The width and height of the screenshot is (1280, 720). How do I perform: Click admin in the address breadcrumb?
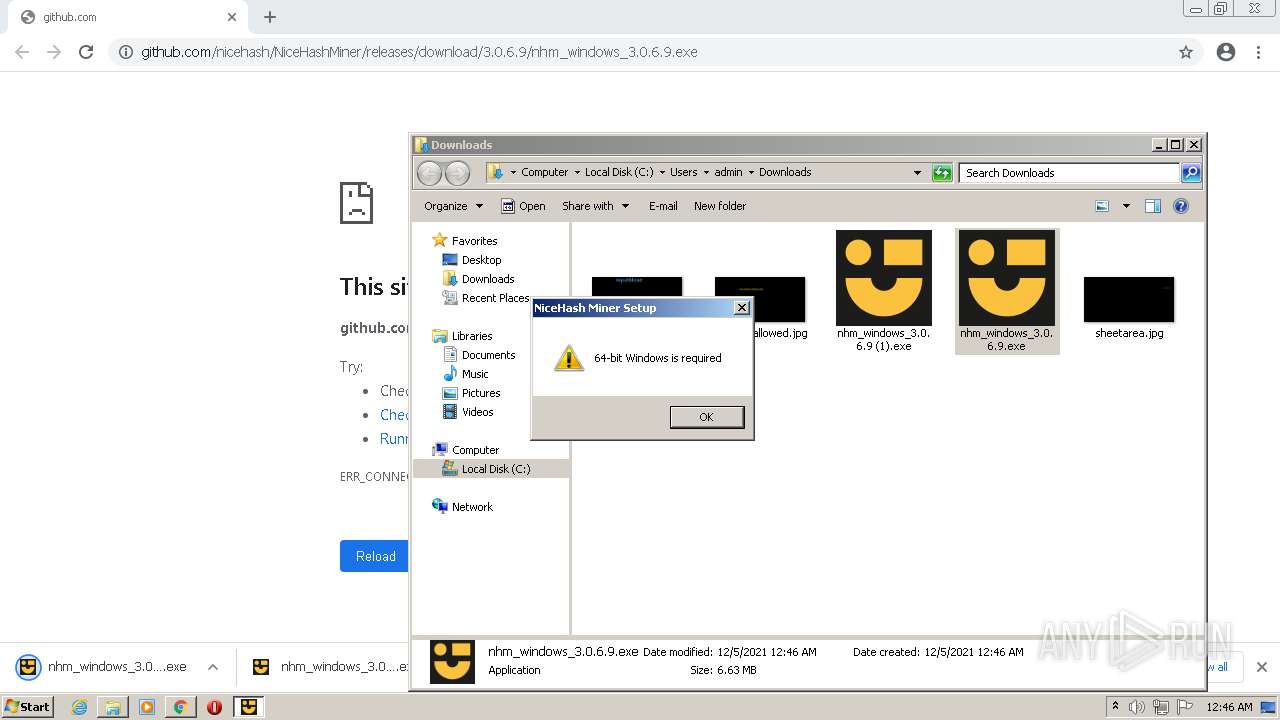pyautogui.click(x=728, y=172)
